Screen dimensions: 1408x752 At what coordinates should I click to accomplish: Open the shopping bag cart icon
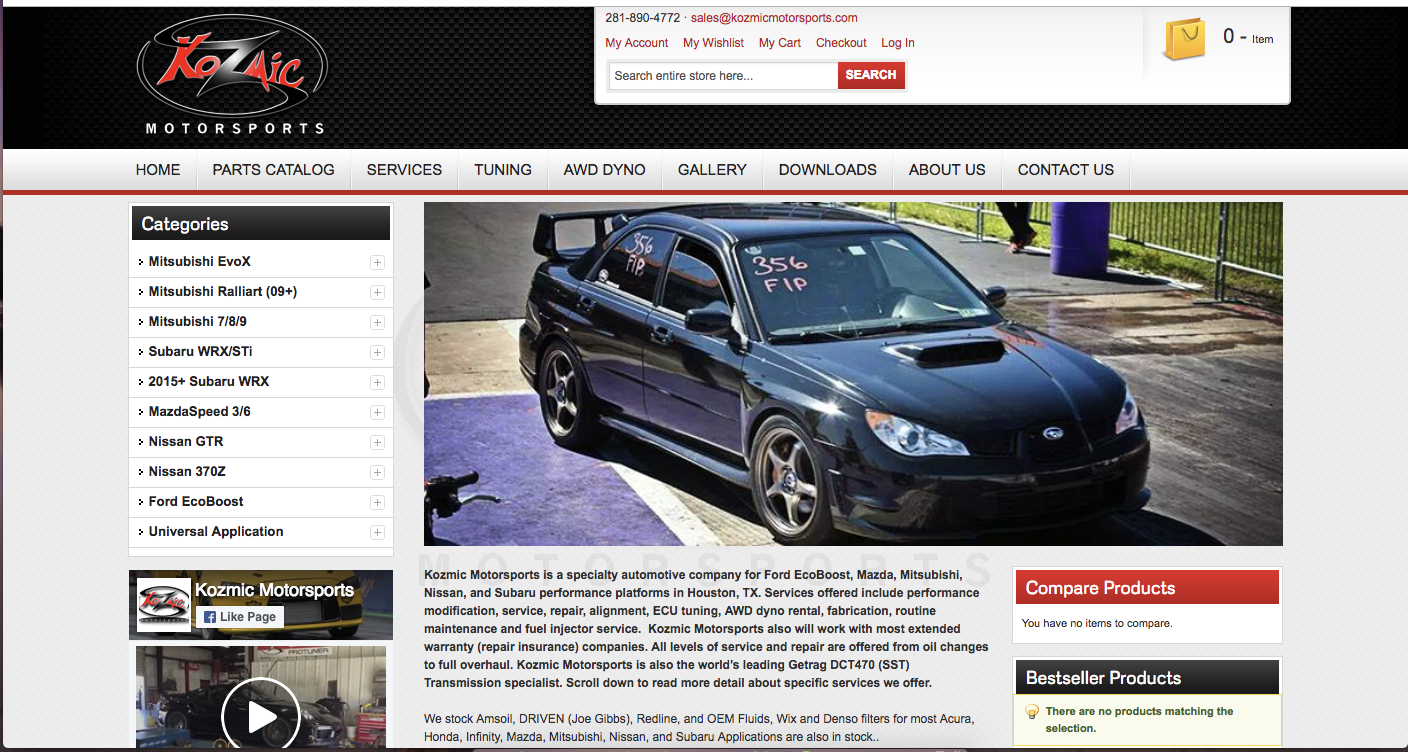(x=1184, y=39)
